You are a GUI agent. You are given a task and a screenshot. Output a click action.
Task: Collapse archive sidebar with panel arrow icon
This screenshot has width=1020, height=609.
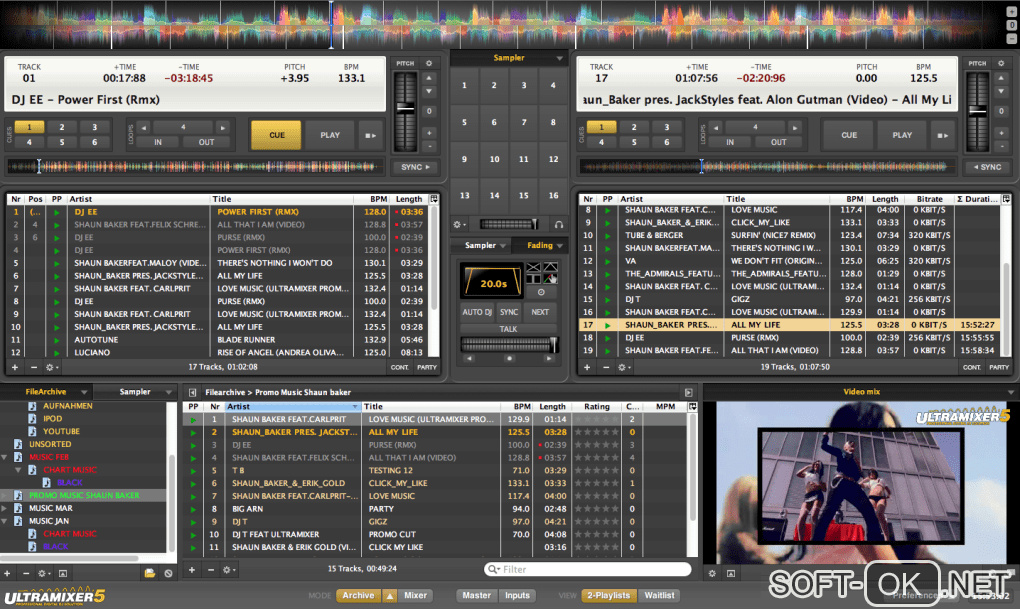(x=193, y=392)
